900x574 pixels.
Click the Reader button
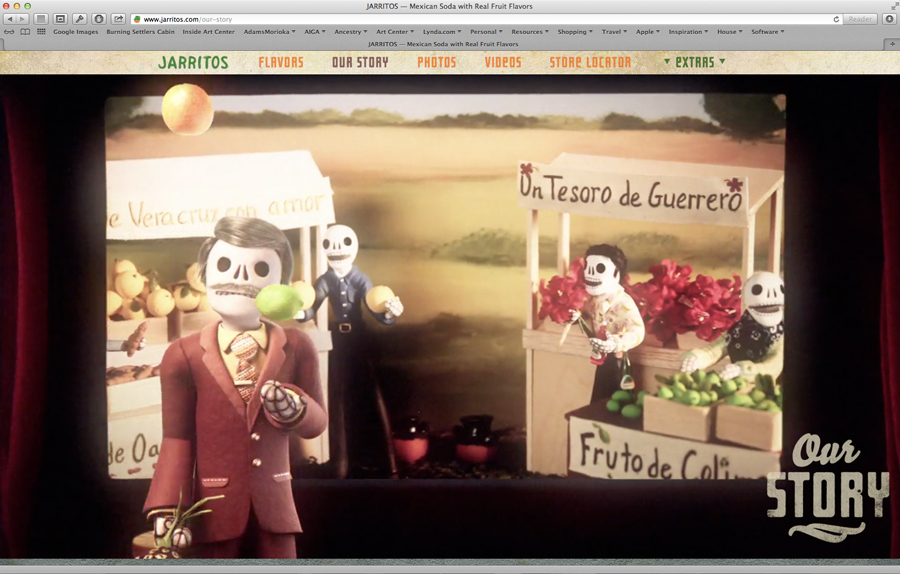860,19
